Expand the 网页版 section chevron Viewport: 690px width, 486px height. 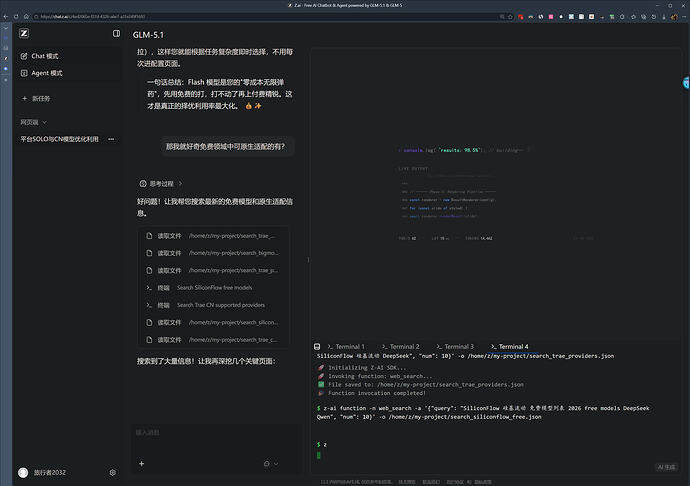[x=44, y=122]
